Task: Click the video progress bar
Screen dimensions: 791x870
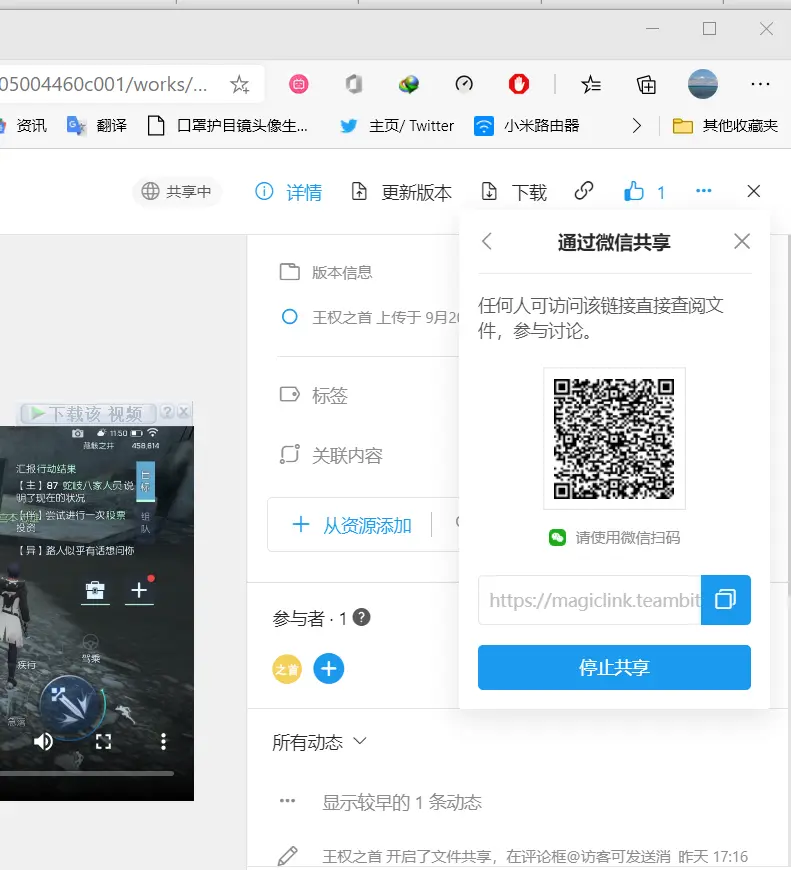Action: tap(87, 773)
